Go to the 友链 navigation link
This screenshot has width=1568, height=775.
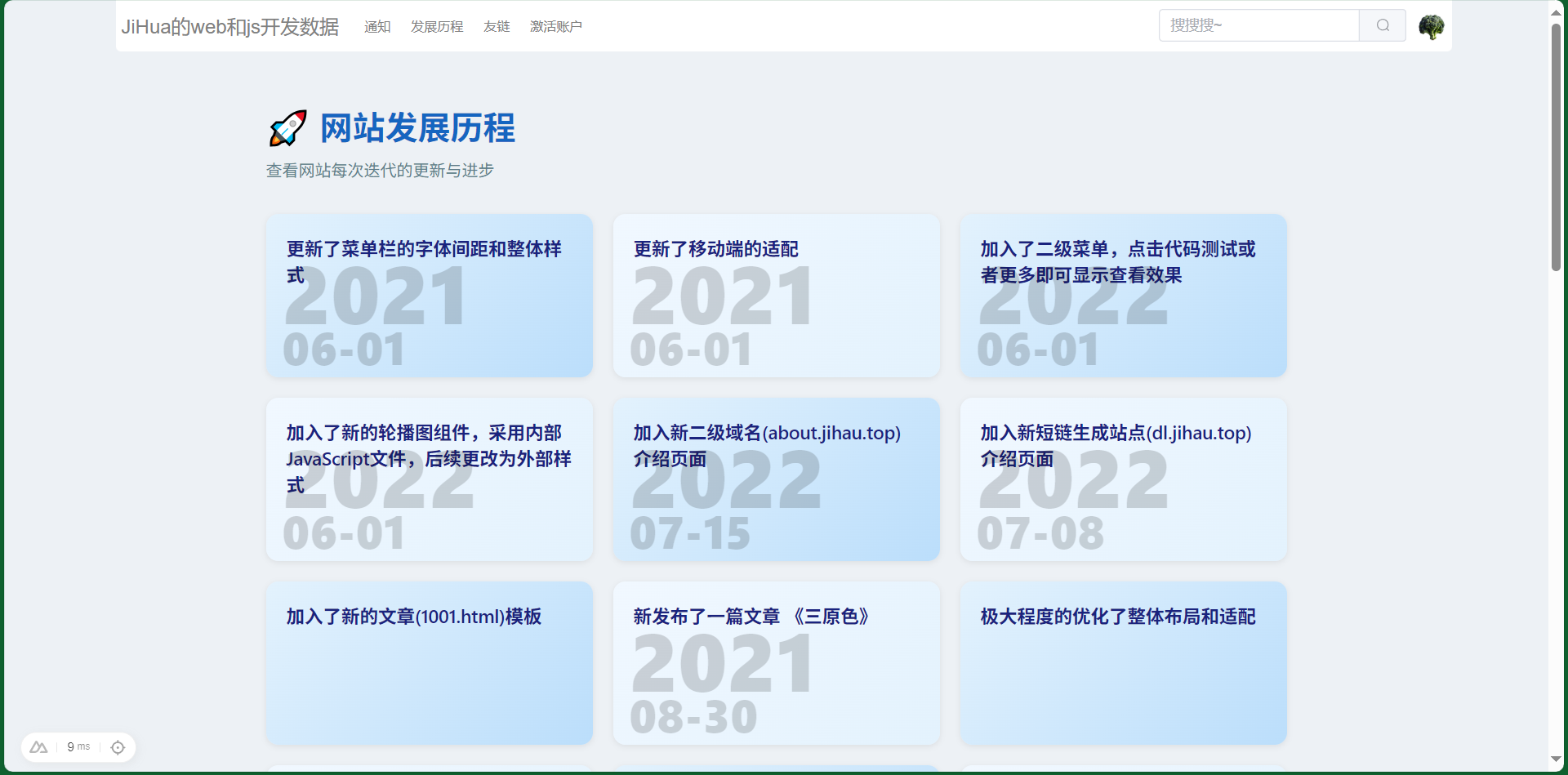click(x=497, y=27)
